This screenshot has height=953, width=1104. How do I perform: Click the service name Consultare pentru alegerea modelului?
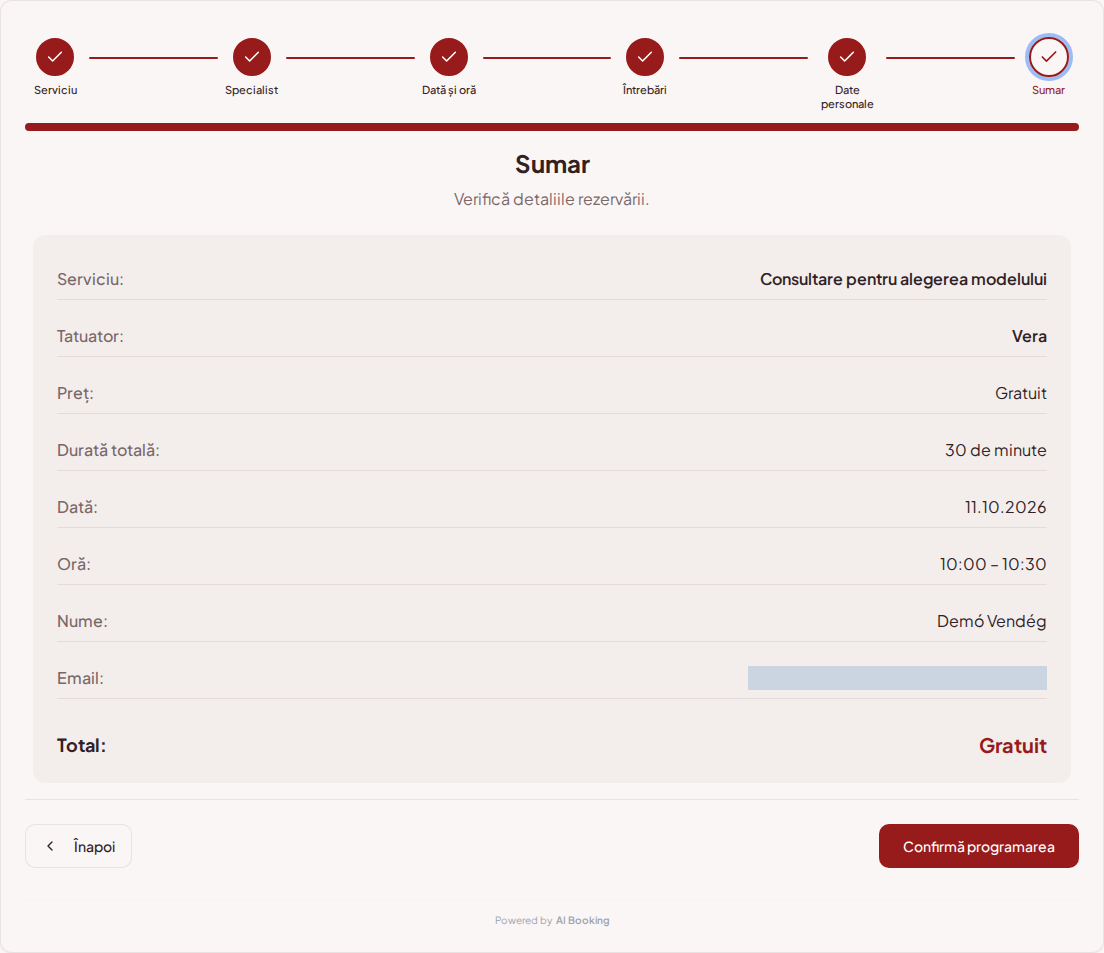[903, 279]
